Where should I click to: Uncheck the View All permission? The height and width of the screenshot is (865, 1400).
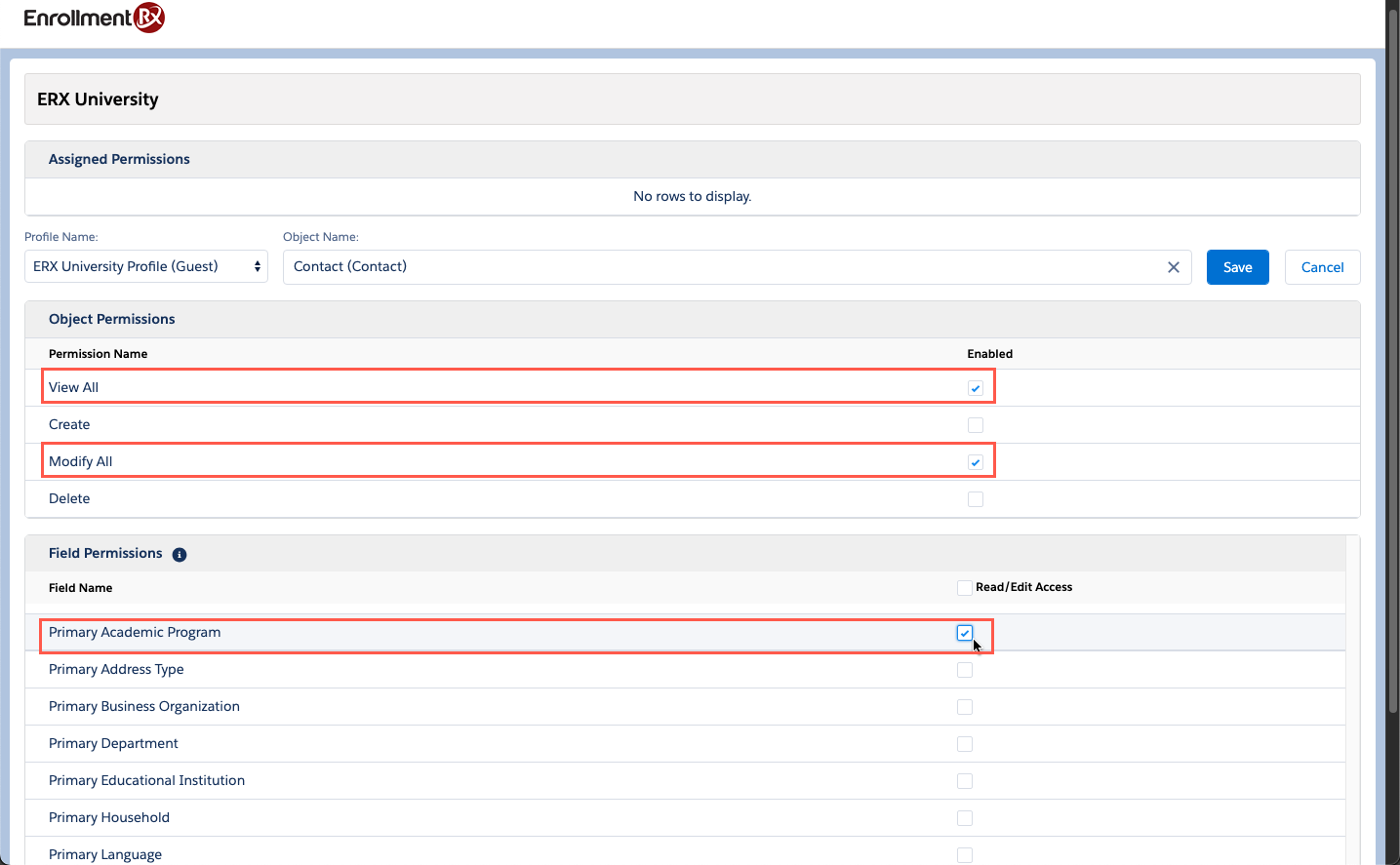[976, 388]
